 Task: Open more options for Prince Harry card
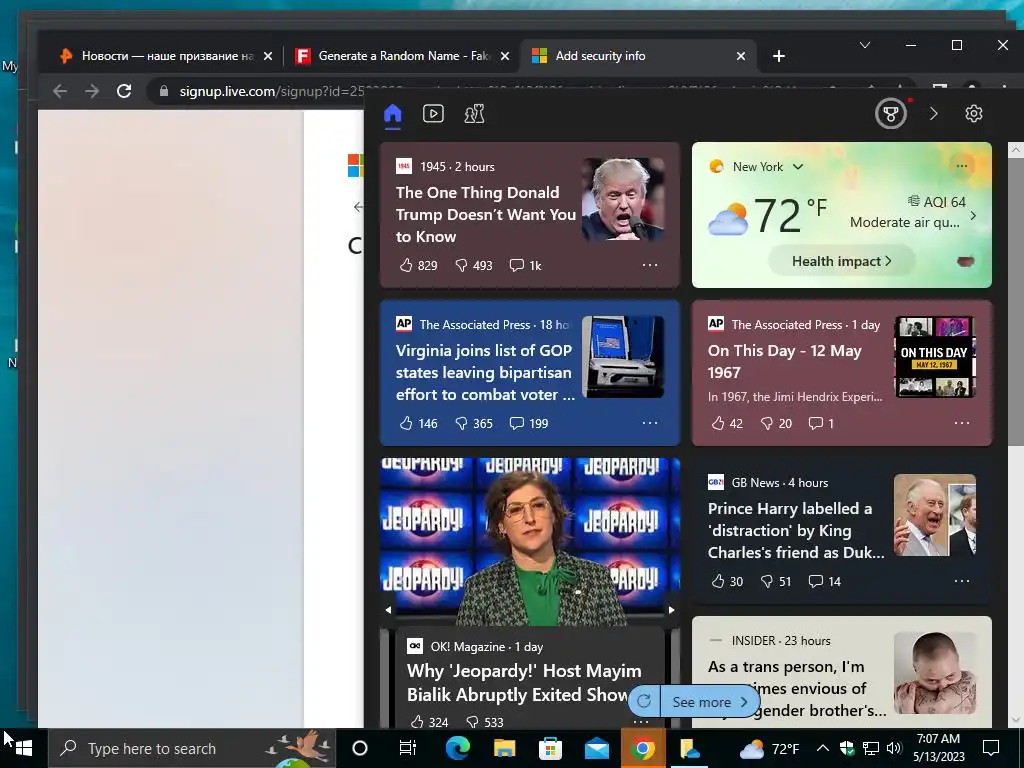coord(962,581)
